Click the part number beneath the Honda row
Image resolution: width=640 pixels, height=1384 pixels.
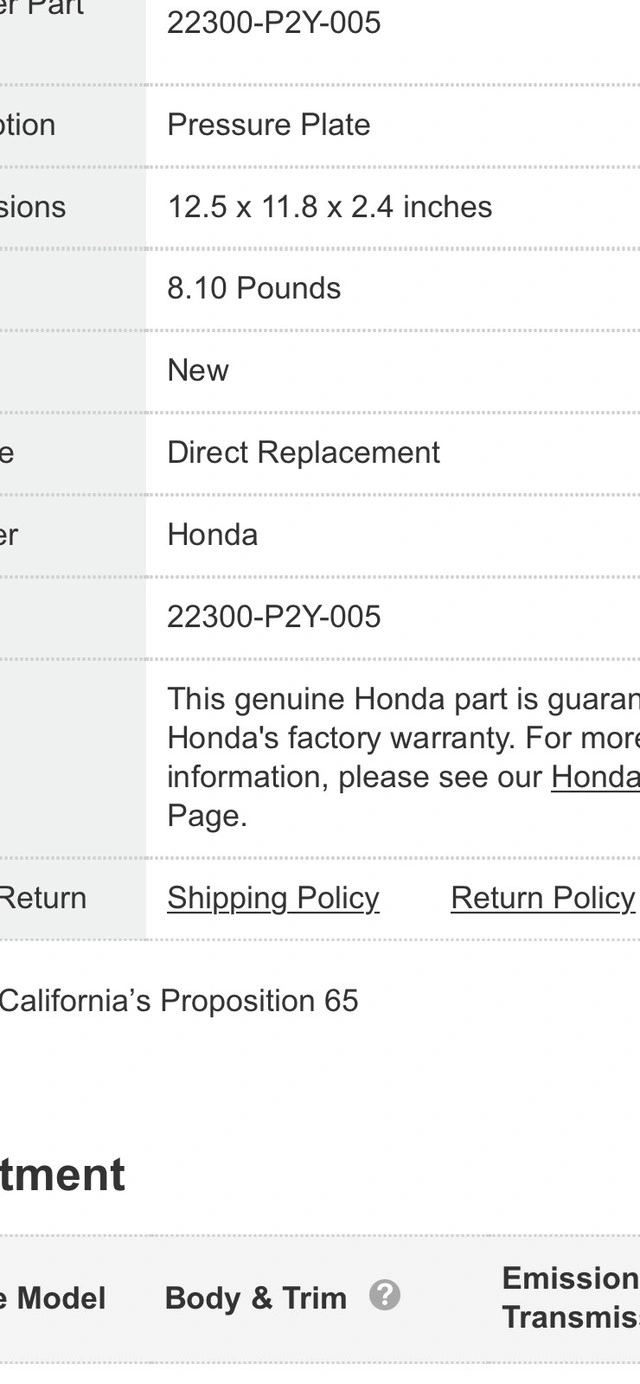[x=274, y=616]
